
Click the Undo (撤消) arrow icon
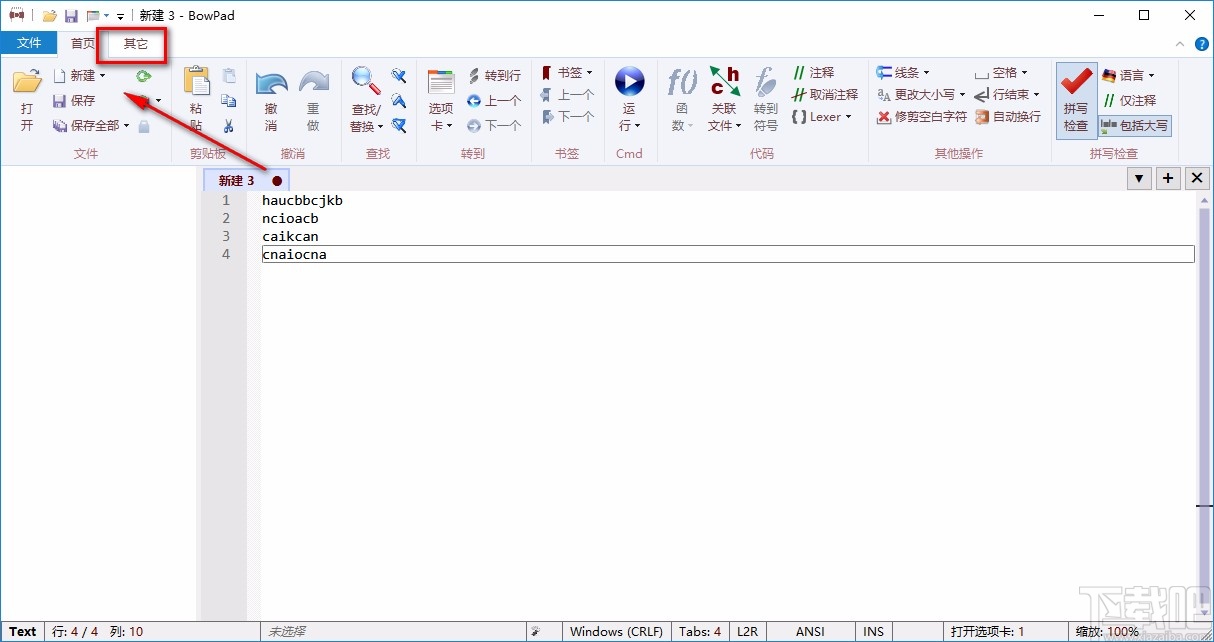[271, 82]
